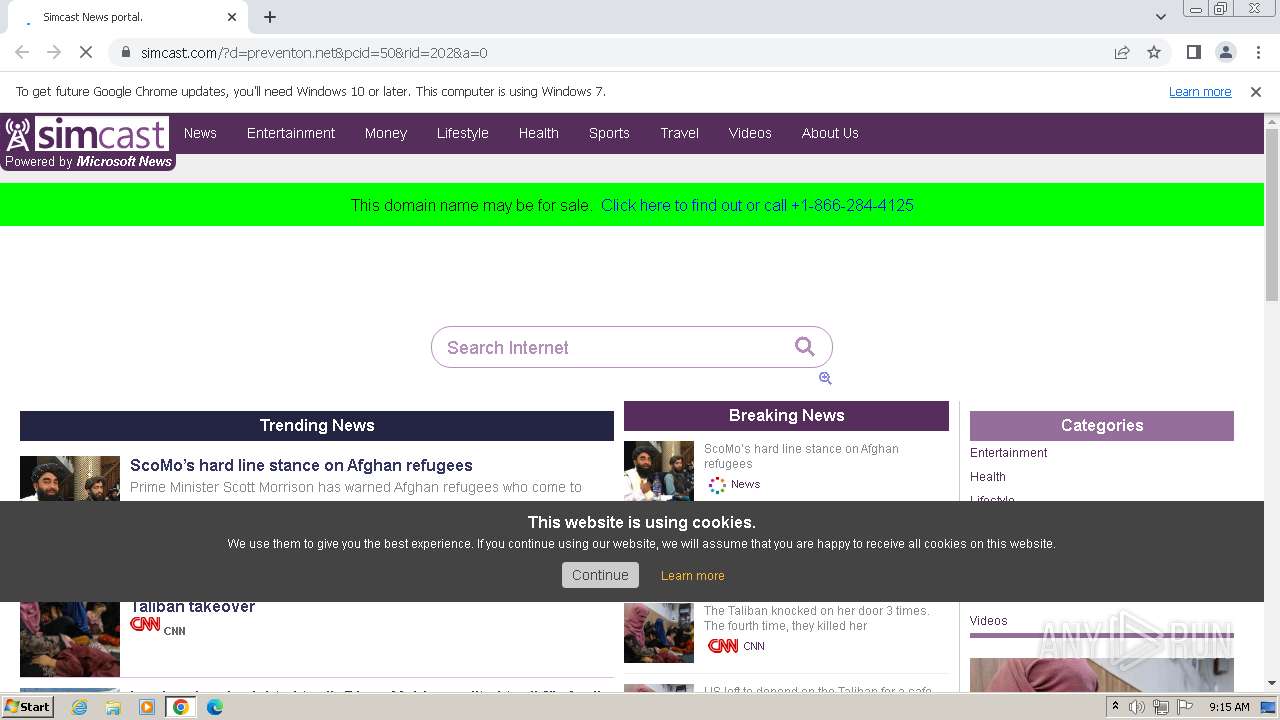The height and width of the screenshot is (720, 1280).
Task: Open Windows Media Player from taskbar
Action: click(147, 707)
